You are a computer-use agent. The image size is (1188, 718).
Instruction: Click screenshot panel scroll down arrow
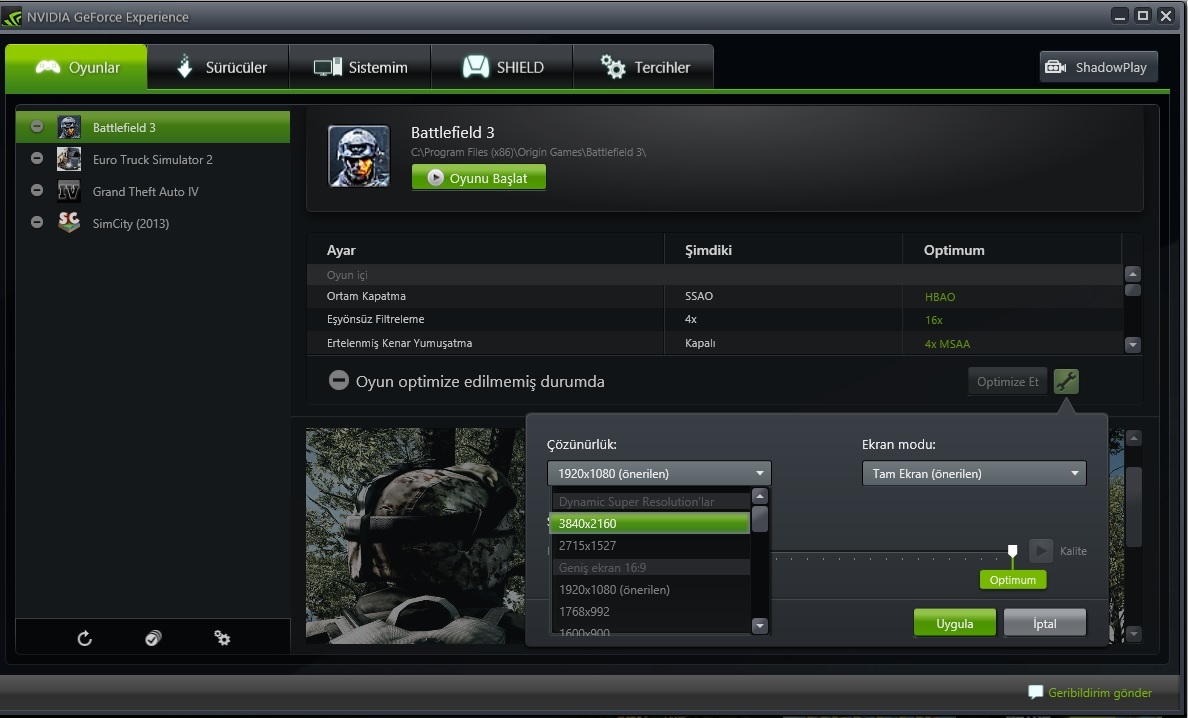[1133, 634]
